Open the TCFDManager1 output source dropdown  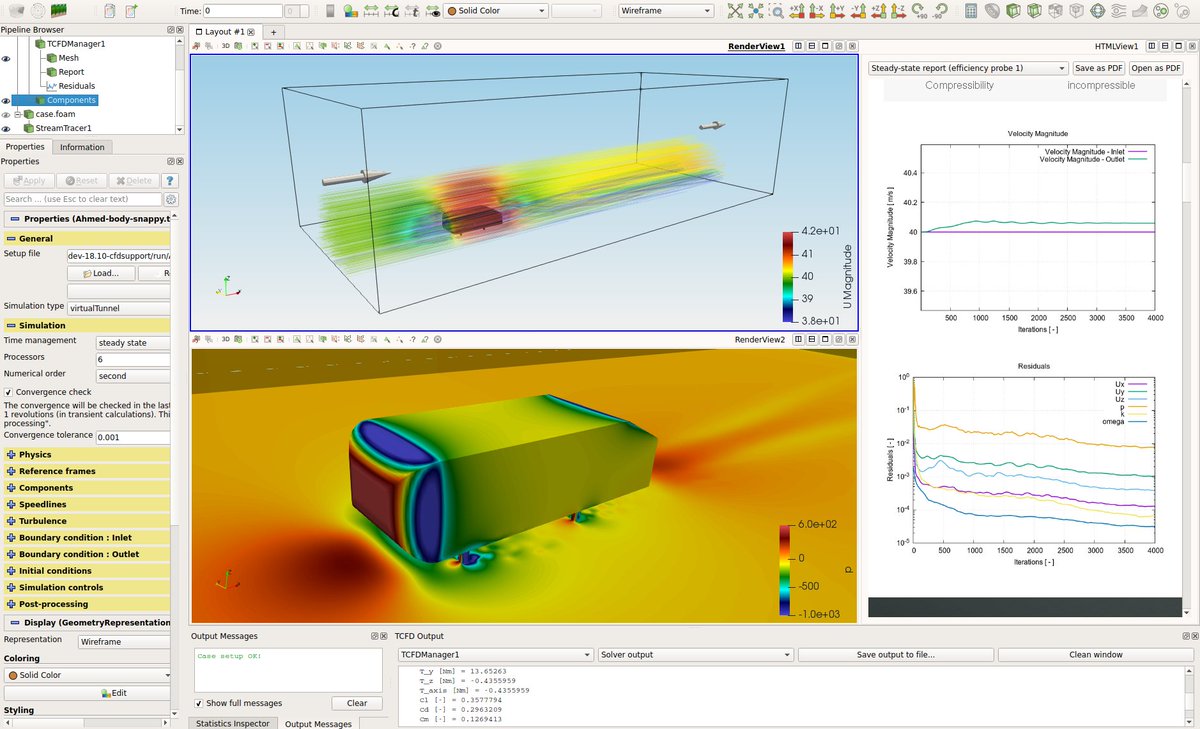click(x=494, y=655)
